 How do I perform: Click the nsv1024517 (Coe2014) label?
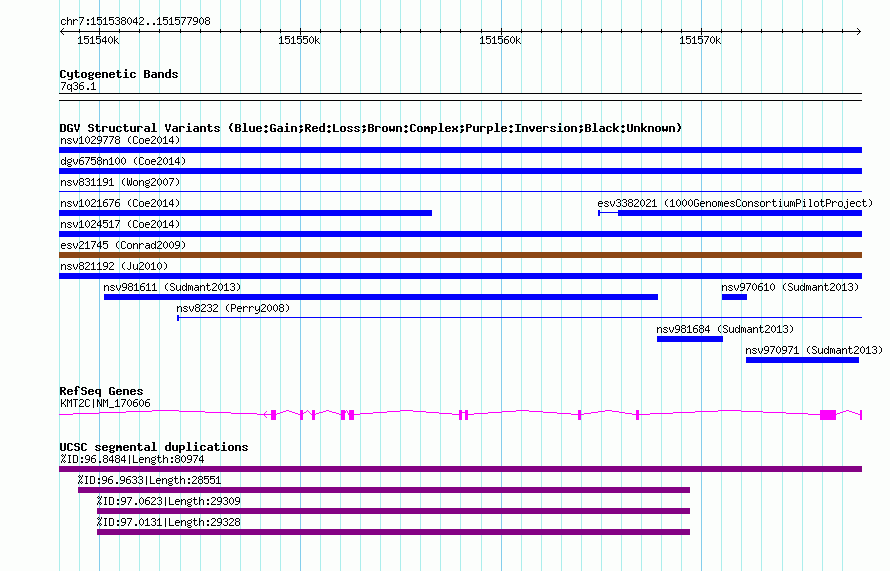(120, 224)
